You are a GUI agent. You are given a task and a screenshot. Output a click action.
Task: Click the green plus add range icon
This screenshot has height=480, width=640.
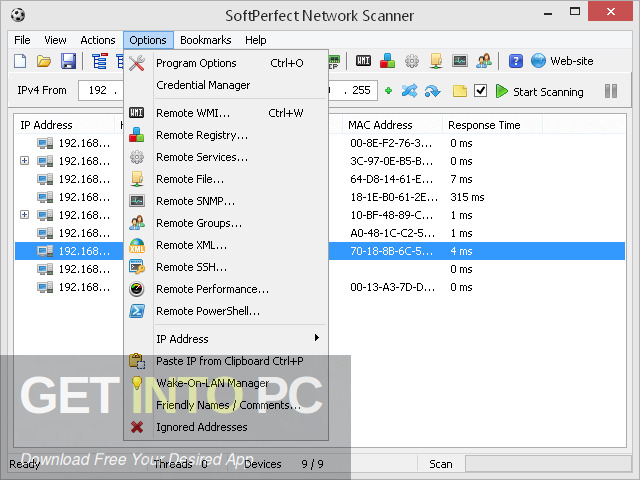click(388, 91)
